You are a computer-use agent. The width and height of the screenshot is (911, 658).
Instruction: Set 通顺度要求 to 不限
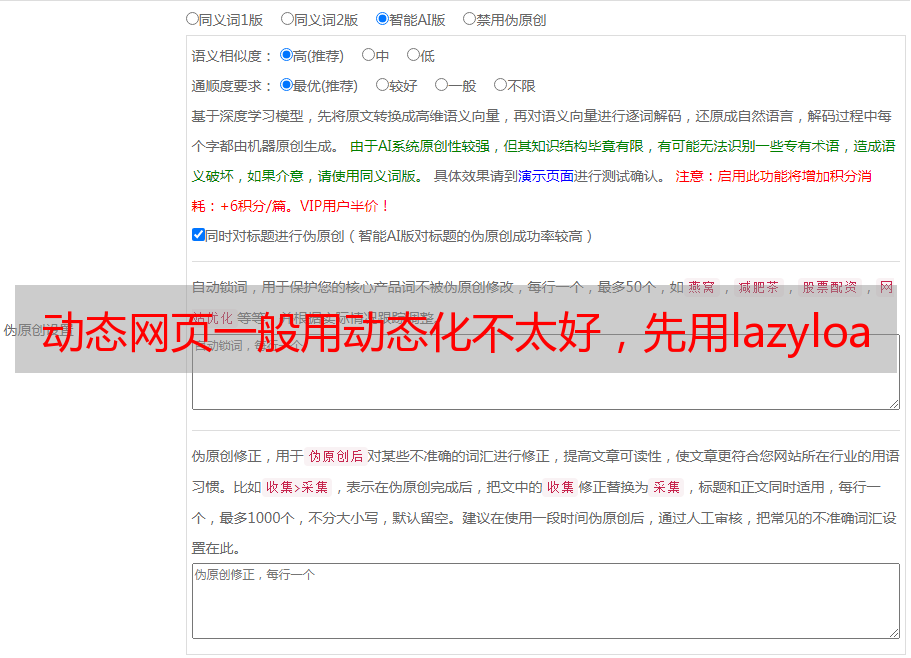[x=500, y=85]
